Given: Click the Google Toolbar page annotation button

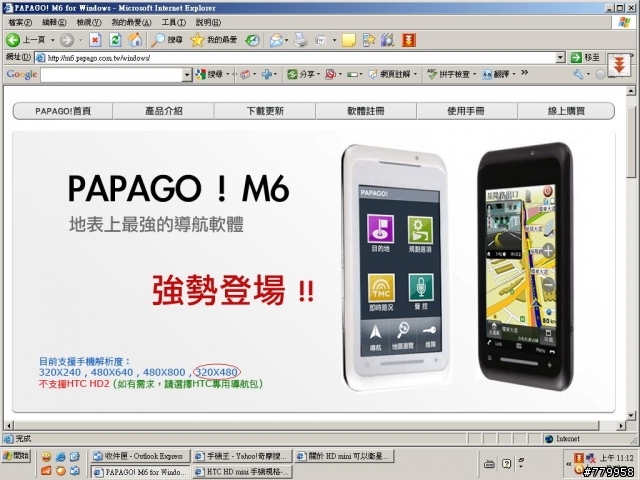Looking at the screenshot, I should pos(389,74).
